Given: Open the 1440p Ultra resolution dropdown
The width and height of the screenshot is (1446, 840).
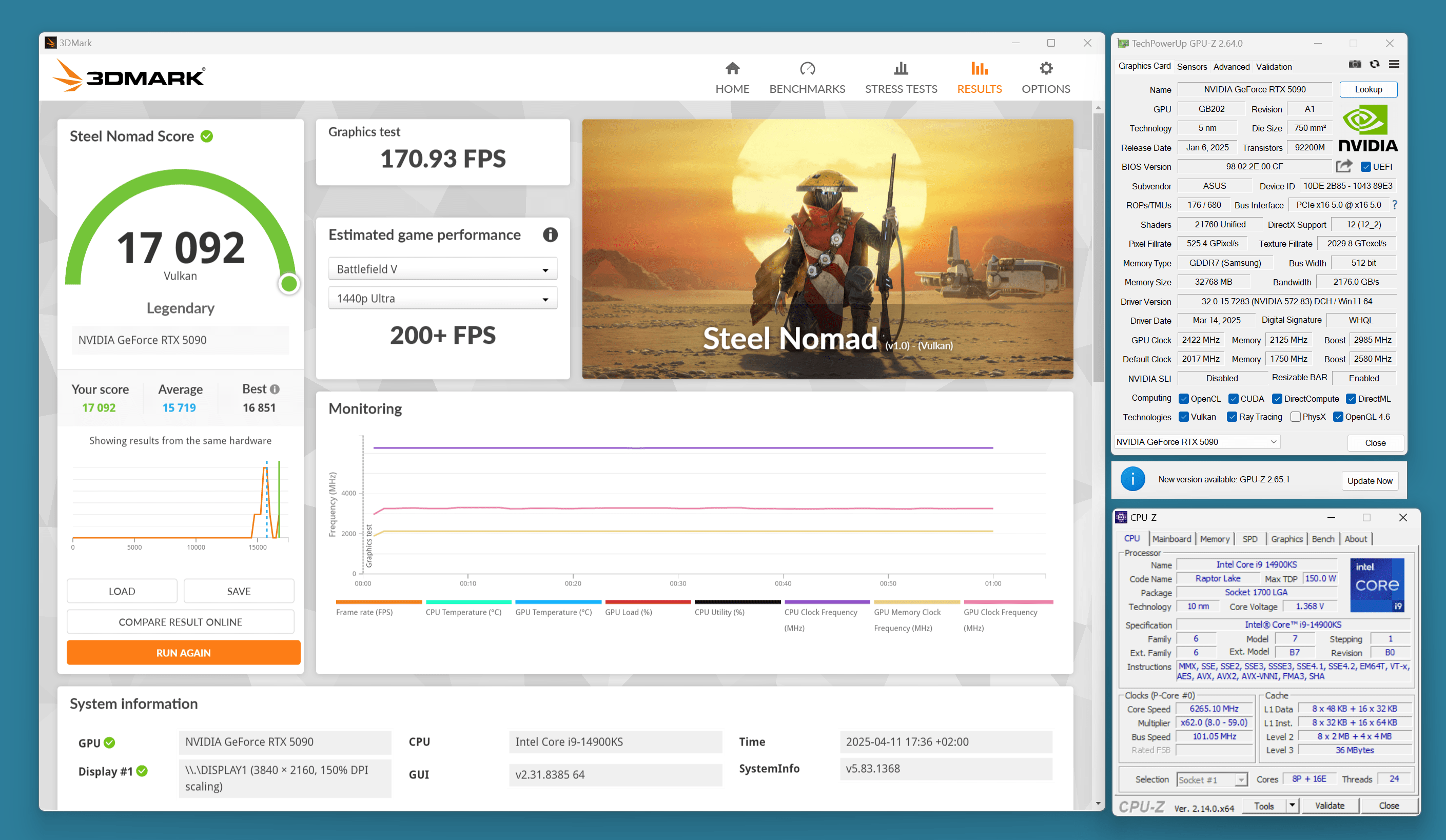Looking at the screenshot, I should coord(442,298).
